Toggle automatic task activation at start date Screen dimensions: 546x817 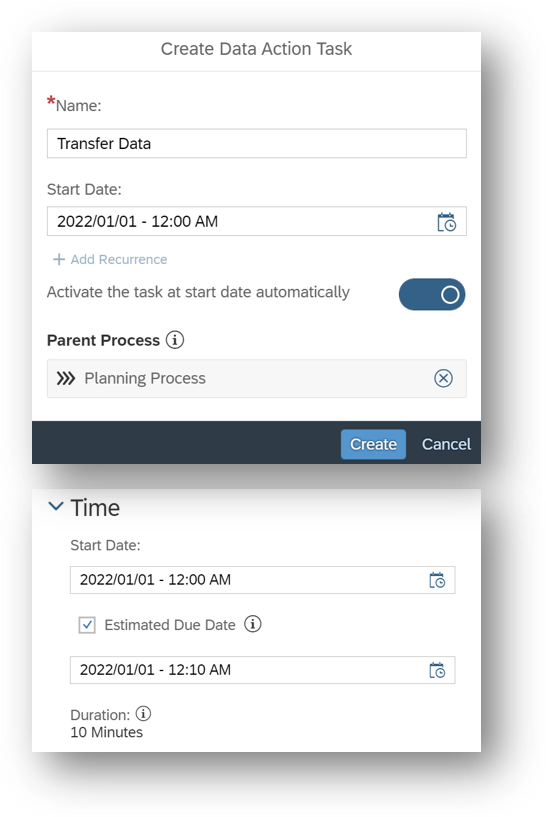(432, 294)
